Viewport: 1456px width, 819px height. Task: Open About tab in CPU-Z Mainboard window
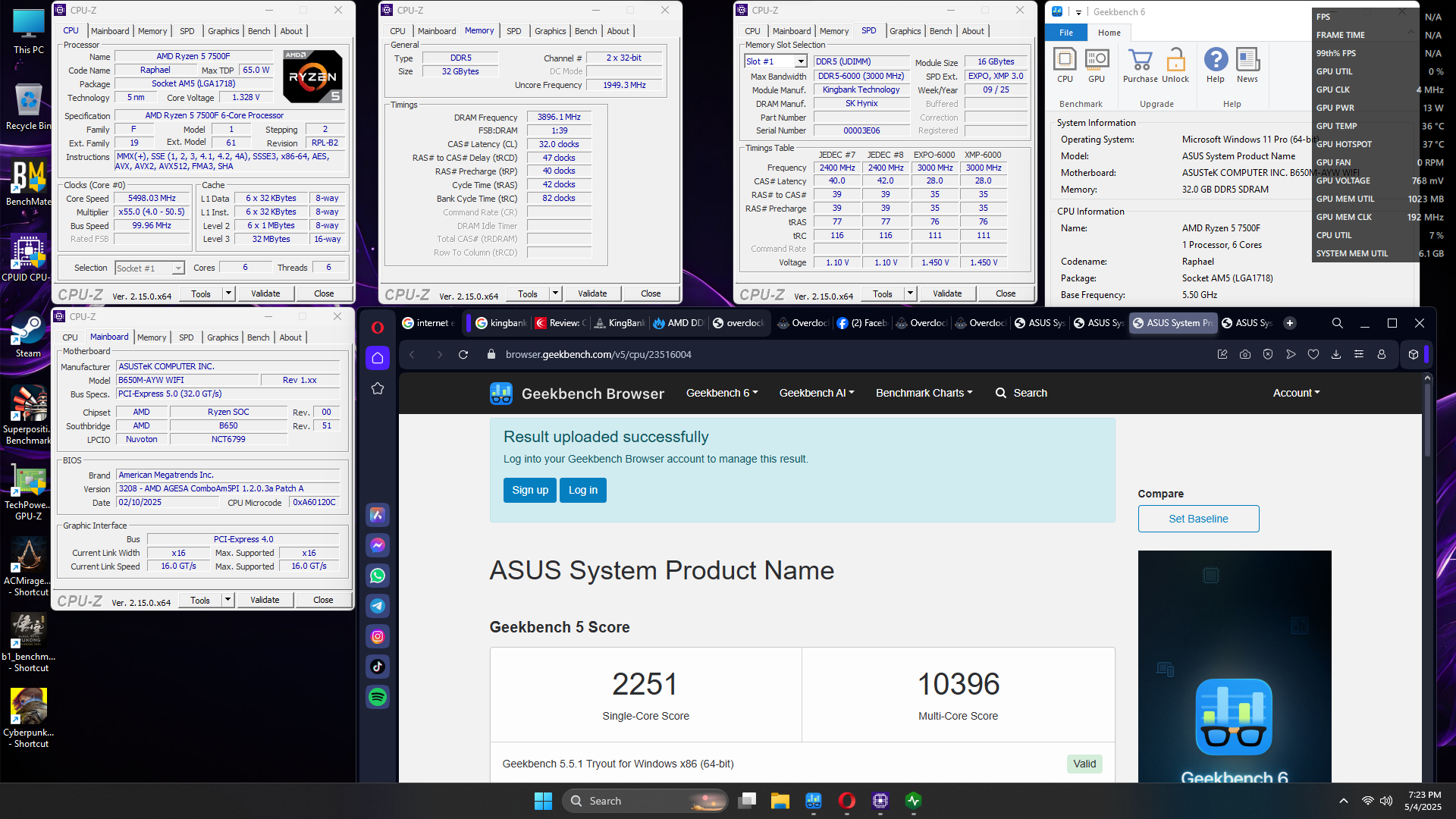point(290,337)
